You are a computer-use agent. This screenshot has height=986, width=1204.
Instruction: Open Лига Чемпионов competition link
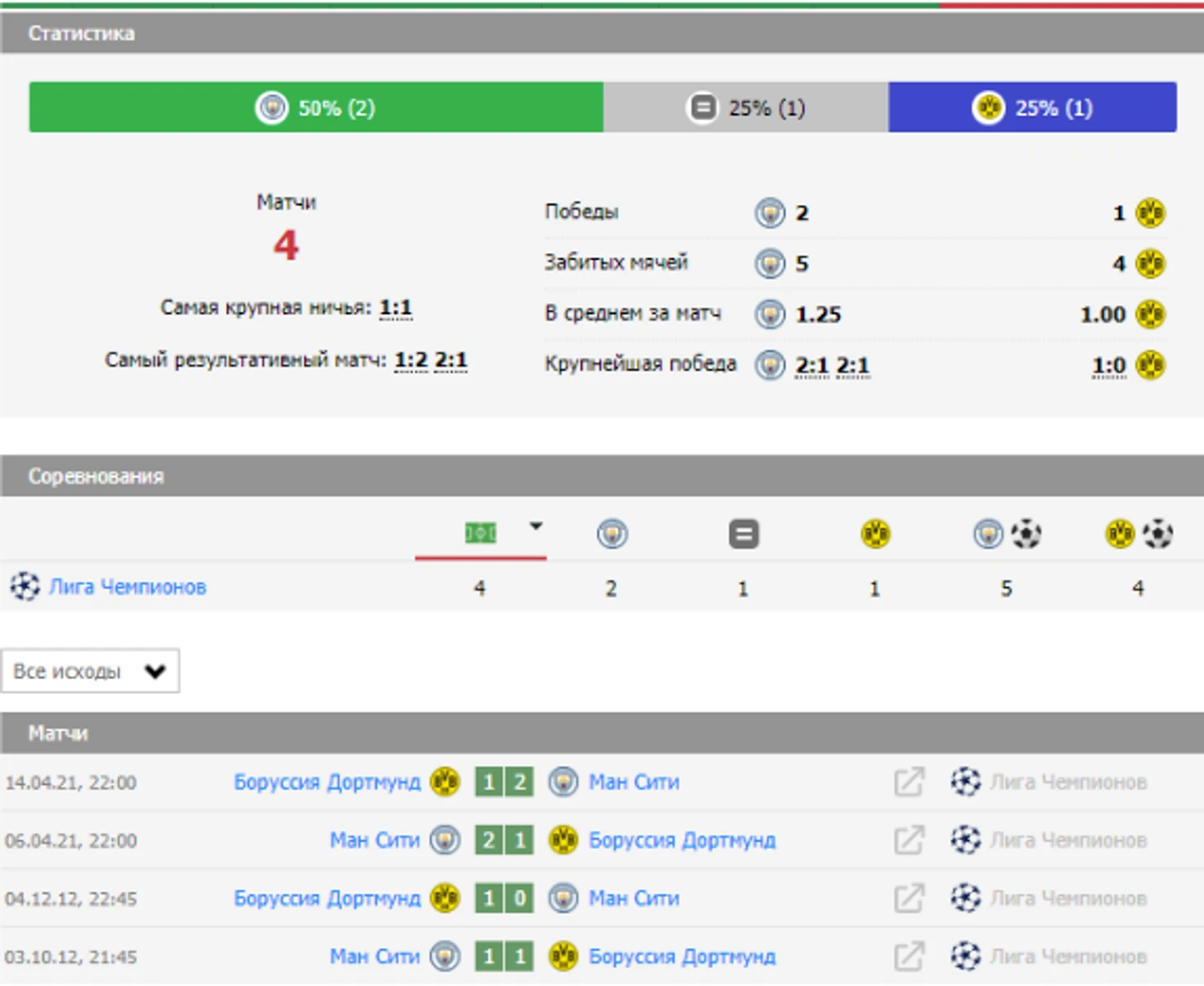pos(127,587)
